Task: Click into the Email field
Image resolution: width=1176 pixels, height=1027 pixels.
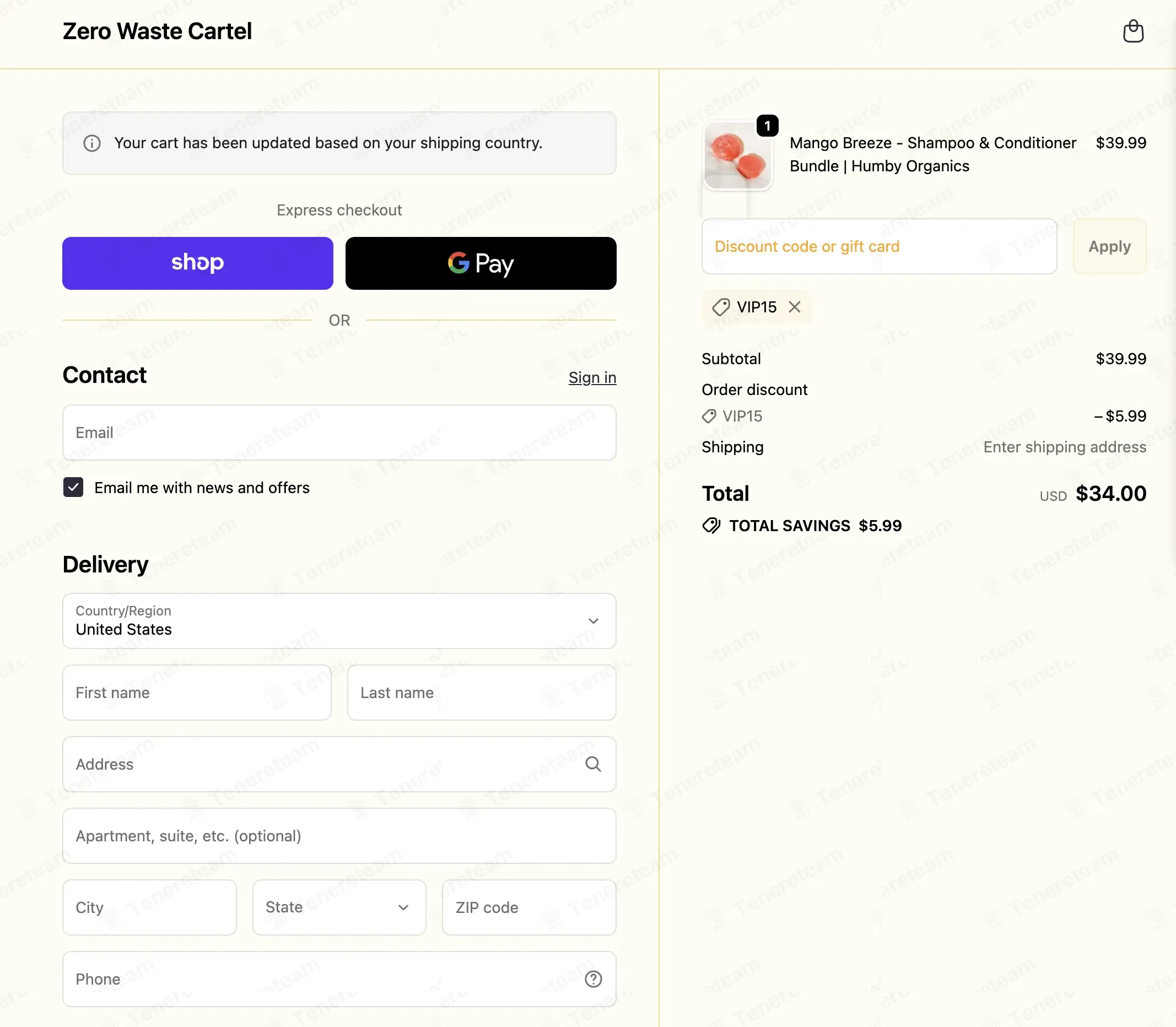Action: tap(339, 433)
